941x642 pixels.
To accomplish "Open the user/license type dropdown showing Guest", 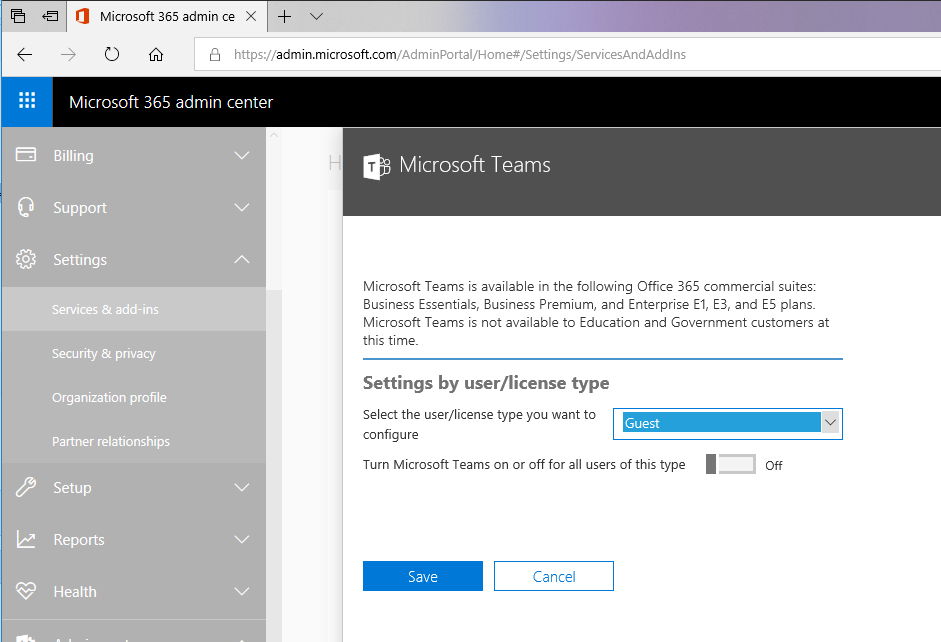I will 727,424.
